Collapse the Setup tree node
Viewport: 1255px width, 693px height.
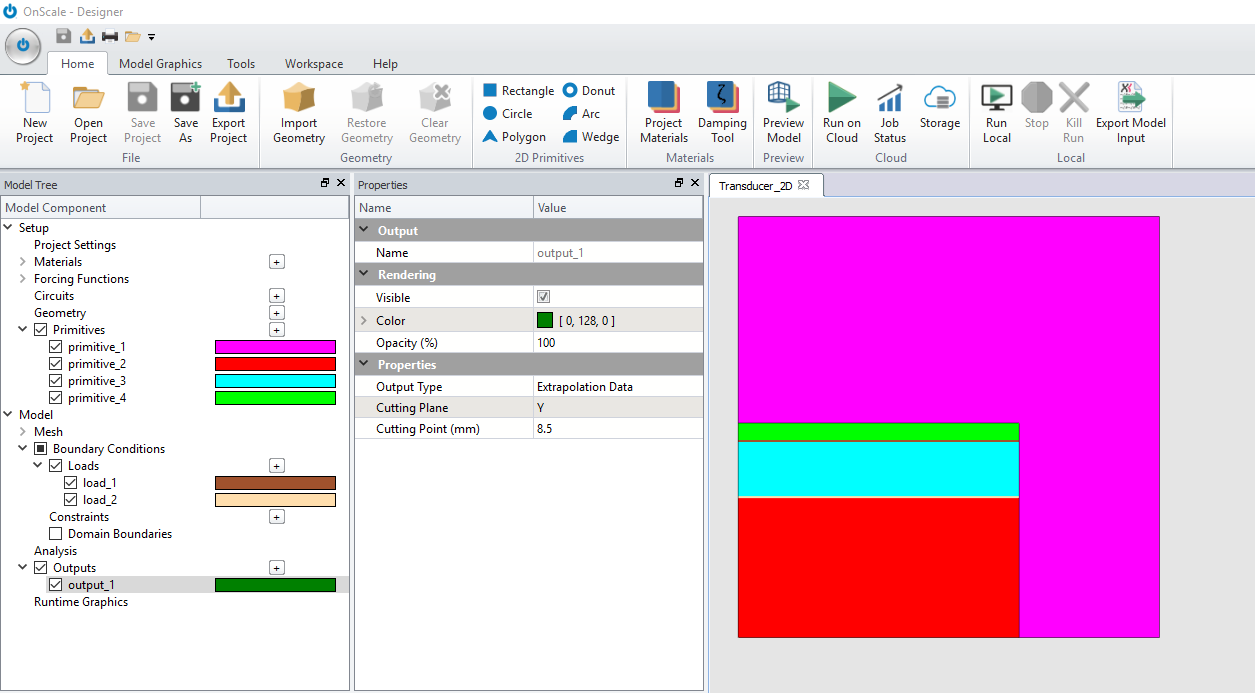point(9,228)
